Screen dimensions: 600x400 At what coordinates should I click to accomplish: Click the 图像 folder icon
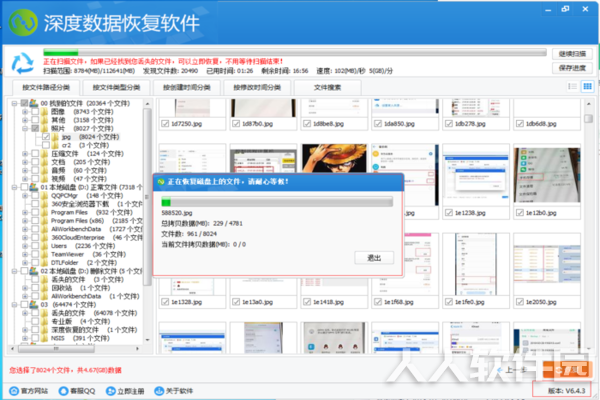pyautogui.click(x=45, y=112)
